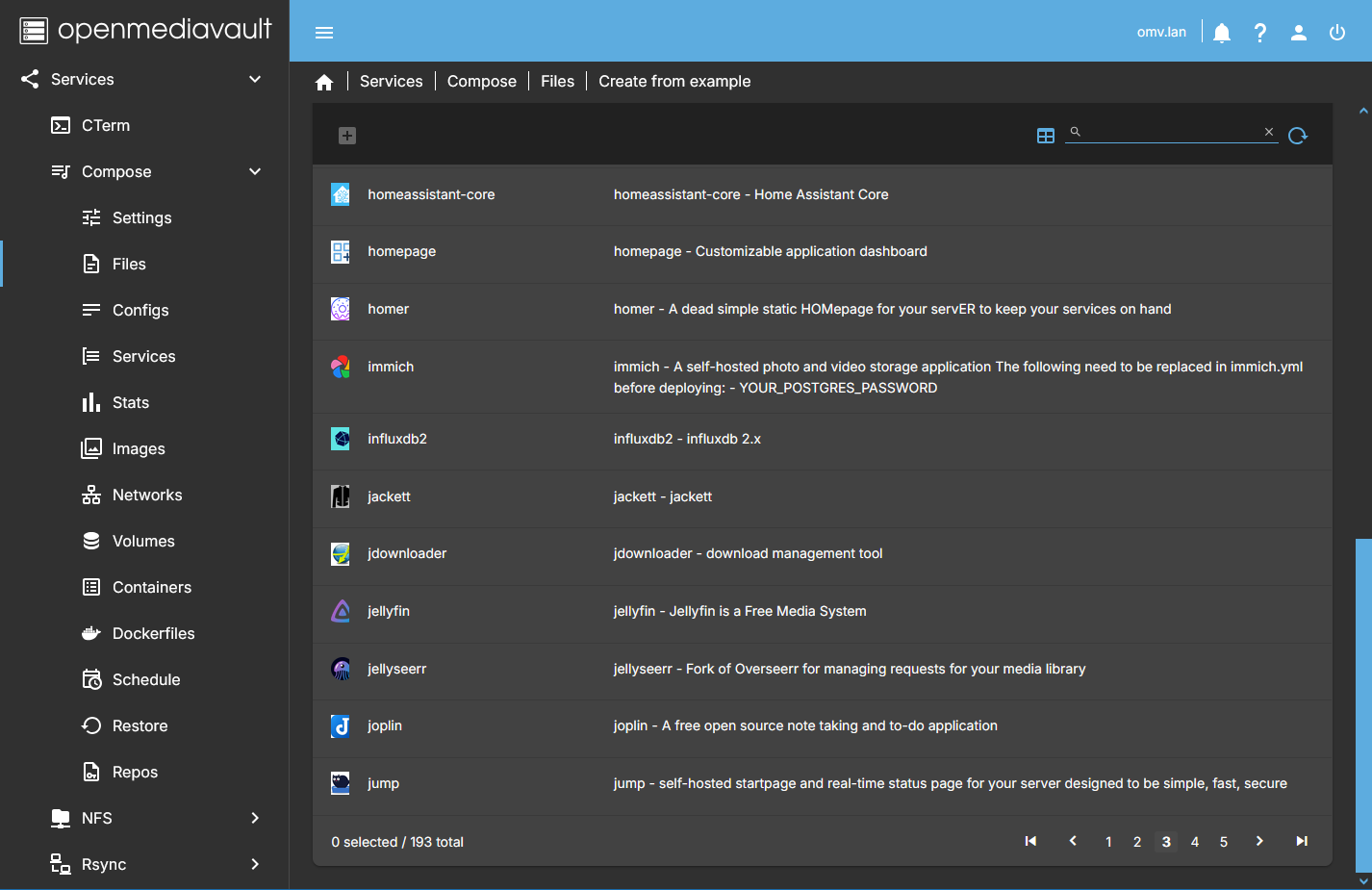Toggle the hamburger navigation menu
This screenshot has height=890, width=1372.
[x=324, y=33]
